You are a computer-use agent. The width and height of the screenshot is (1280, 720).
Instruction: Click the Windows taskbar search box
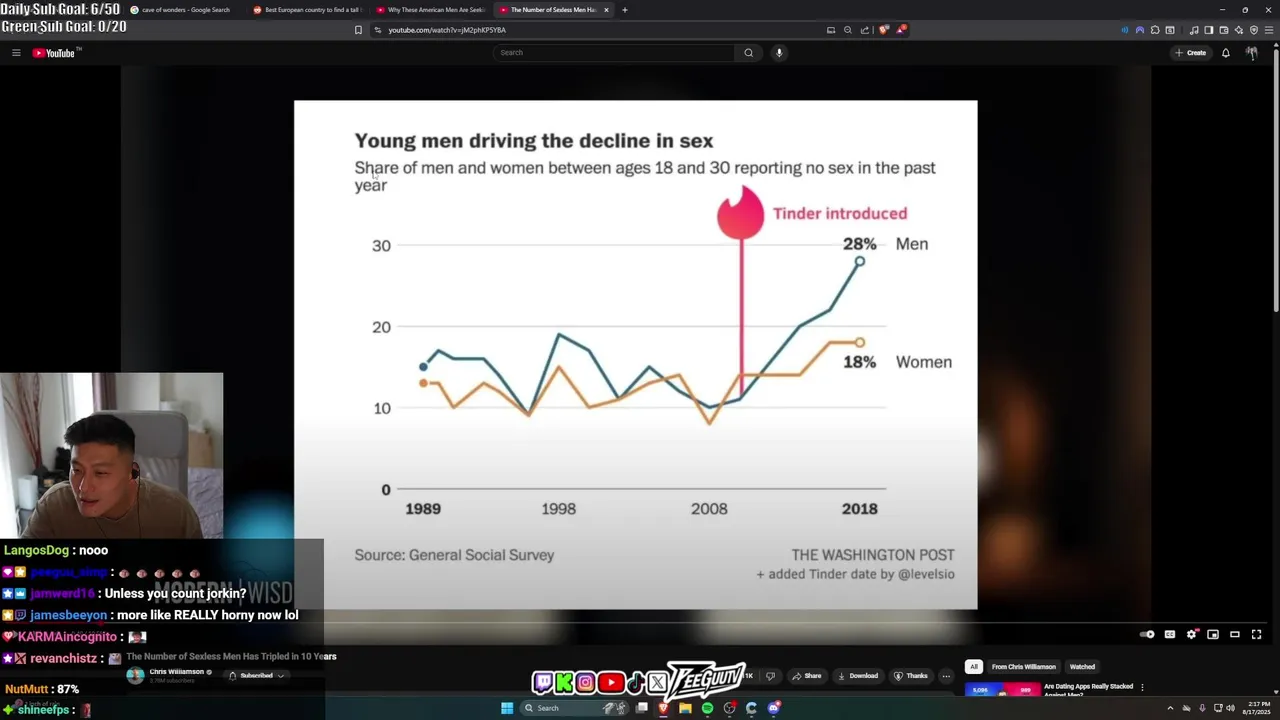[574, 708]
